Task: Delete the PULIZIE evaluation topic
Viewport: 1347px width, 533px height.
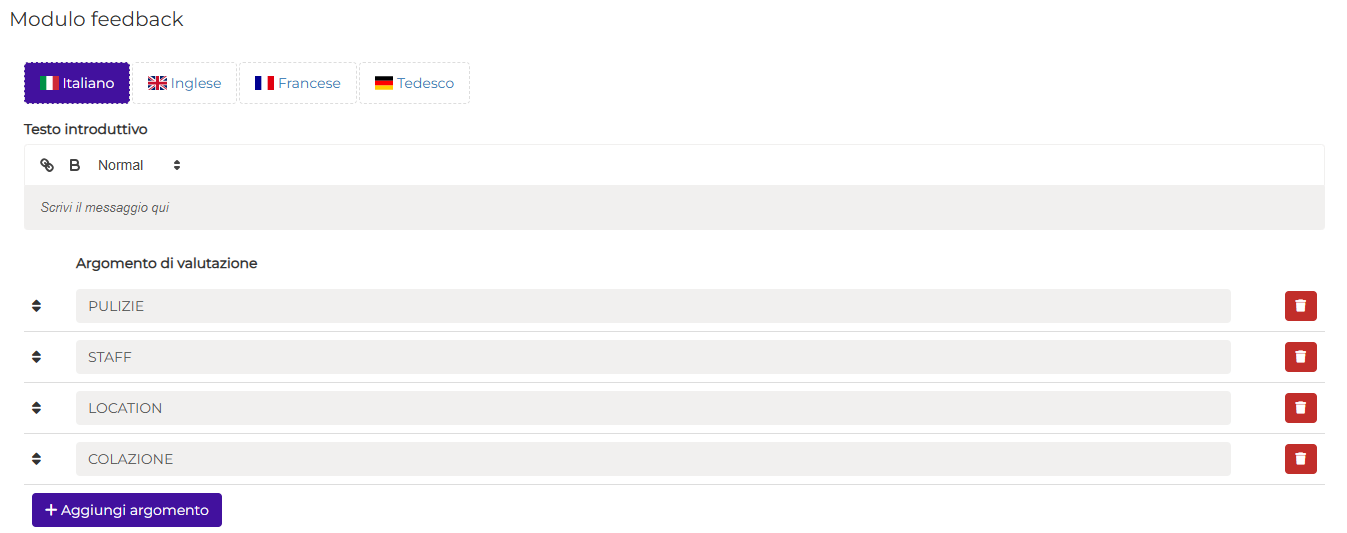Action: point(1300,306)
